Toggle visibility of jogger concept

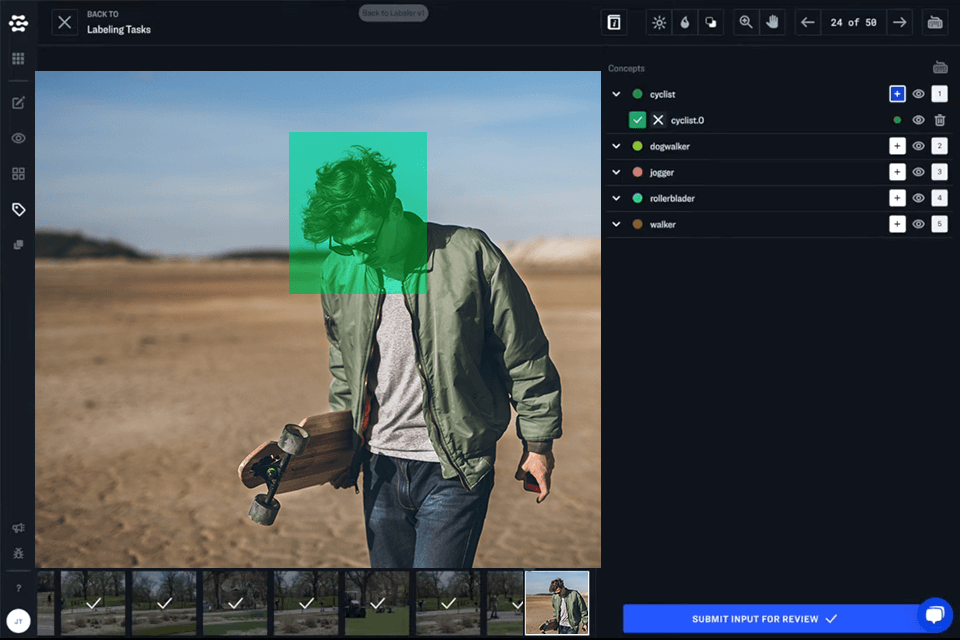coord(918,172)
